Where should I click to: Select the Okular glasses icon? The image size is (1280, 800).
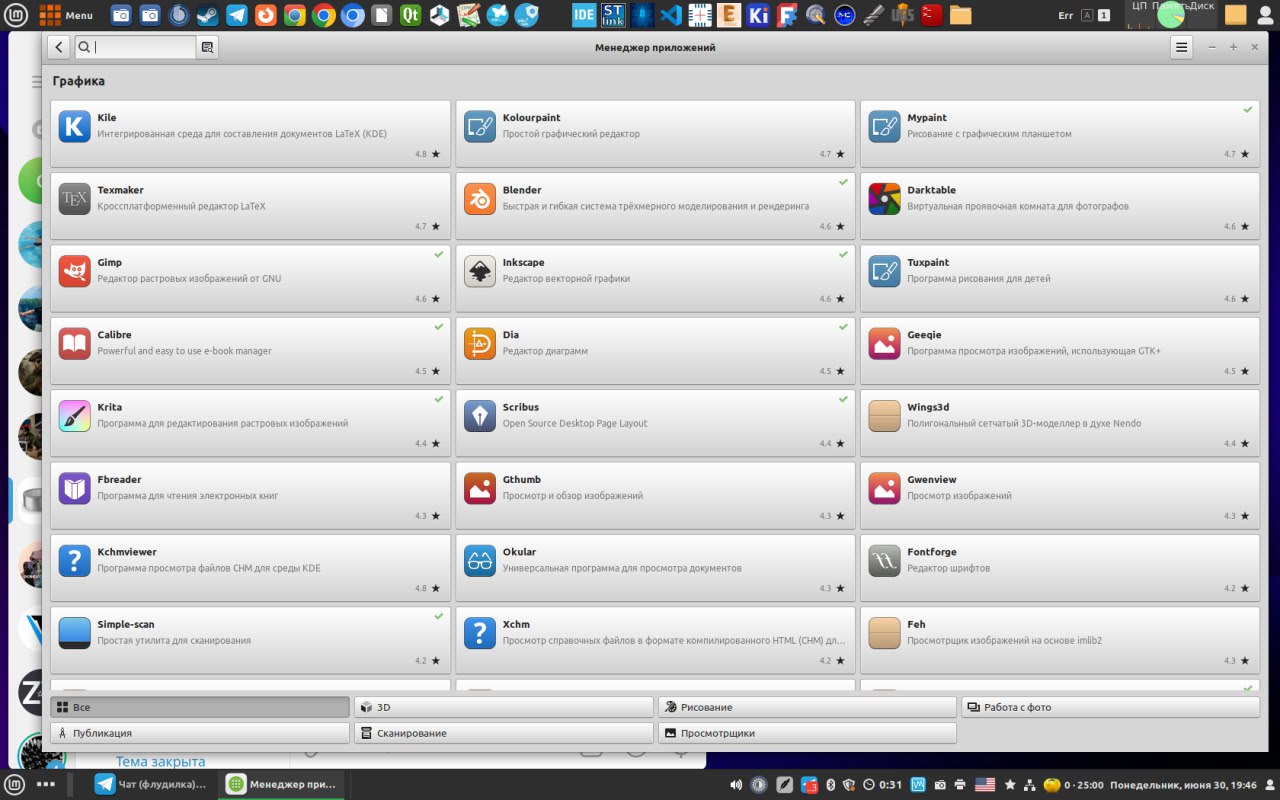click(480, 561)
